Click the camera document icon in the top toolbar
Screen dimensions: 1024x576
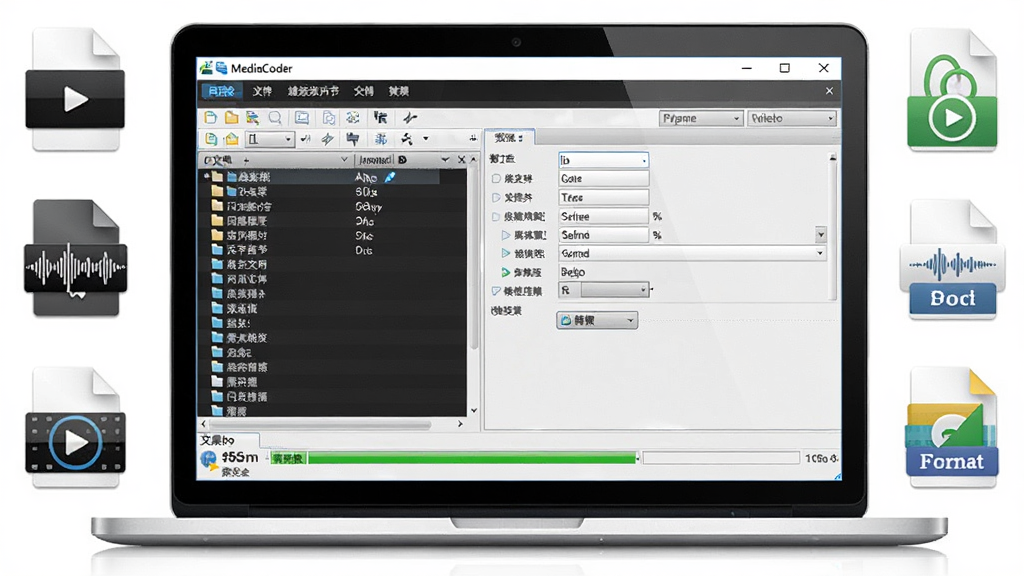pyautogui.click(x=328, y=118)
